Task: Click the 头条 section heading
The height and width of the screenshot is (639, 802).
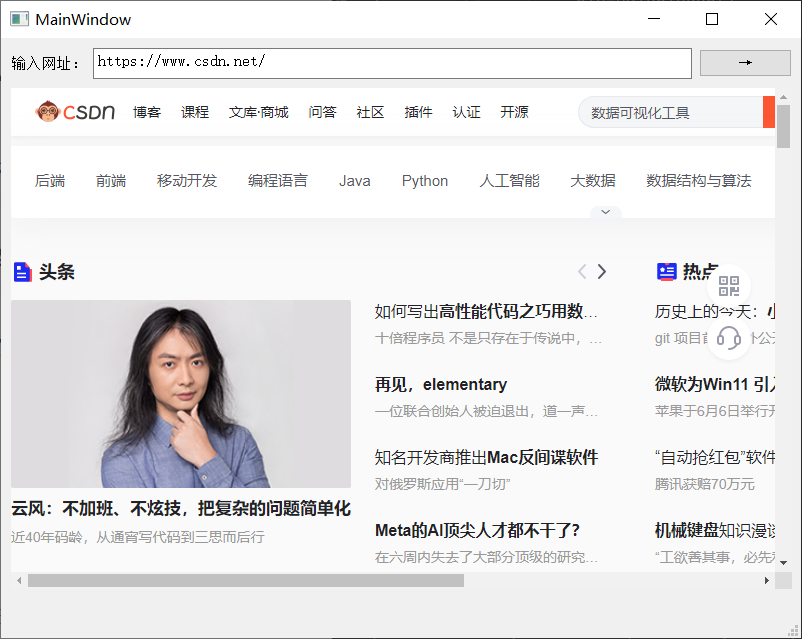Action: coord(57,272)
